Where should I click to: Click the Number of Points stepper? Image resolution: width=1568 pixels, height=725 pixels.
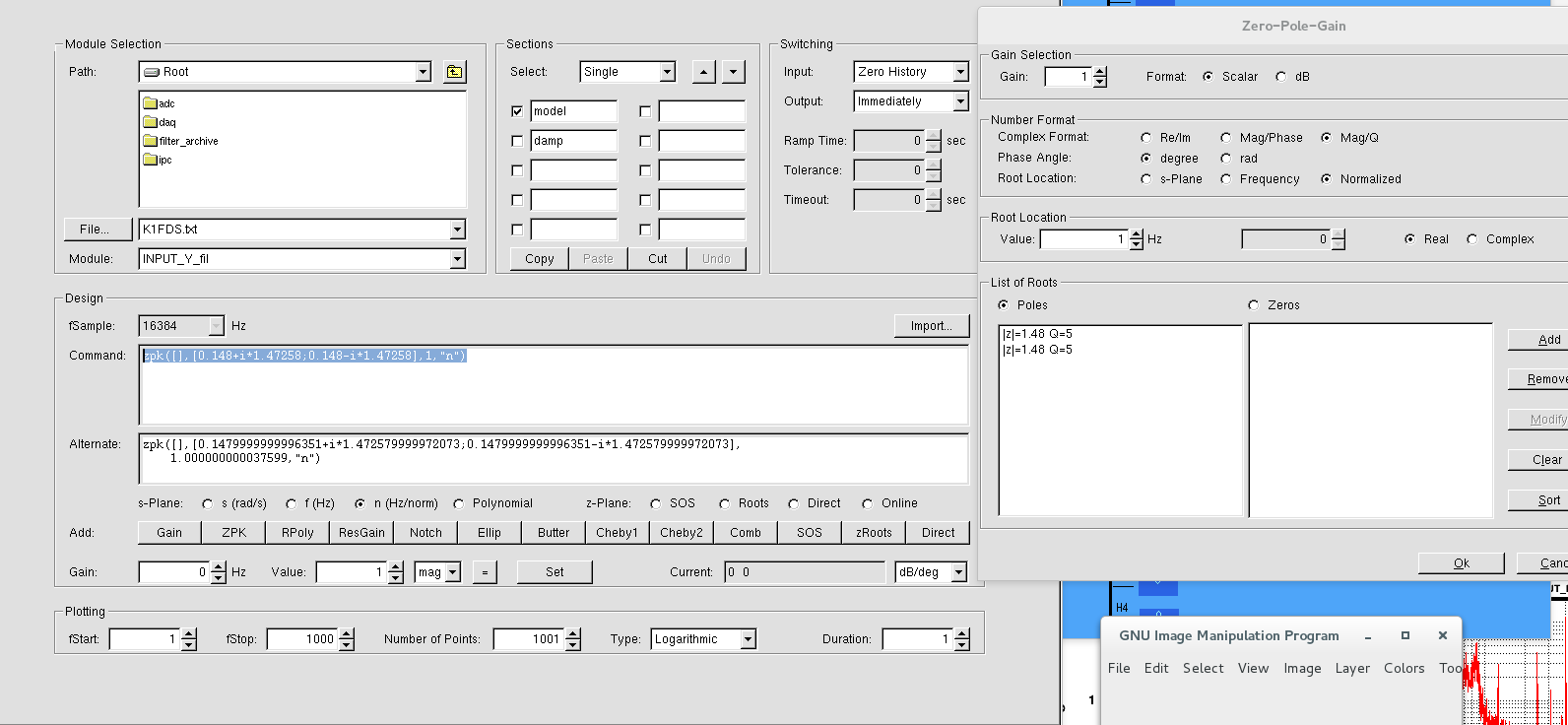(x=572, y=639)
